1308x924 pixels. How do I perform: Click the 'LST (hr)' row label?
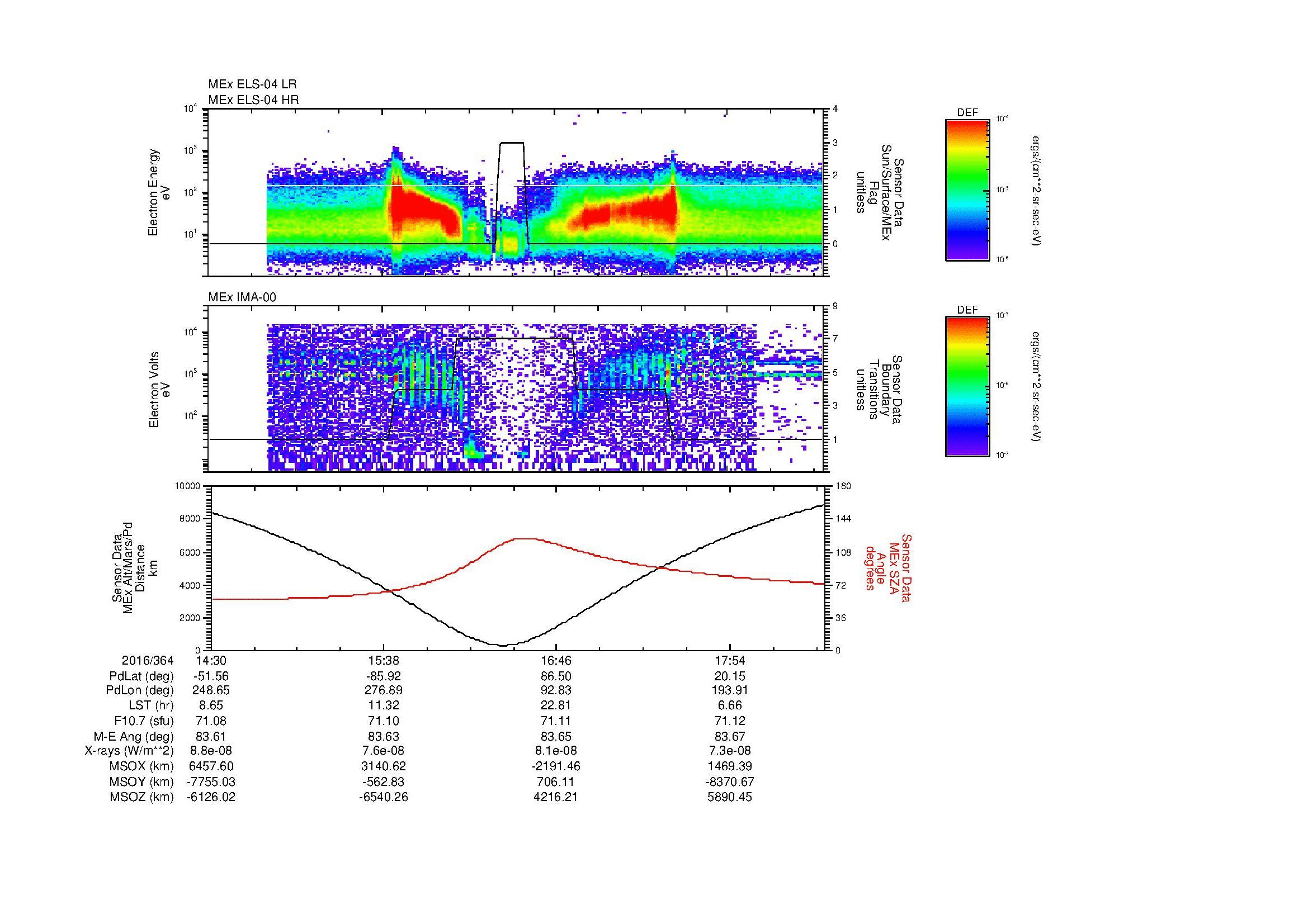coord(151,706)
